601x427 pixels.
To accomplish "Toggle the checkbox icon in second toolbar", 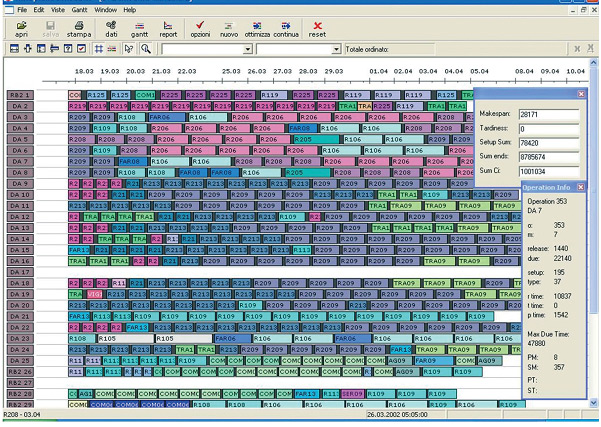I will coord(82,48).
